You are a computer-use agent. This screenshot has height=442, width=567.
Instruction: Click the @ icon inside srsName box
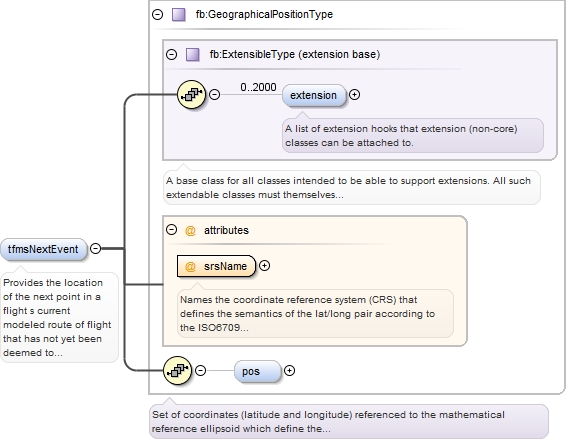(x=190, y=267)
